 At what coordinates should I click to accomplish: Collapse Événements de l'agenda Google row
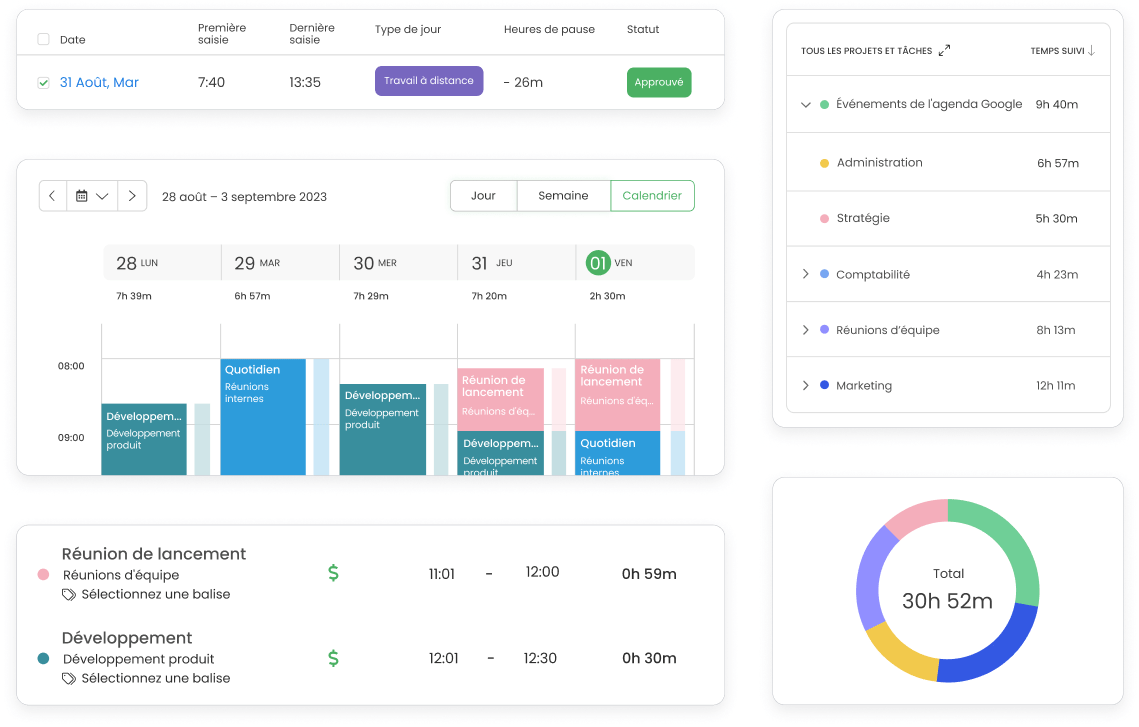tap(806, 105)
